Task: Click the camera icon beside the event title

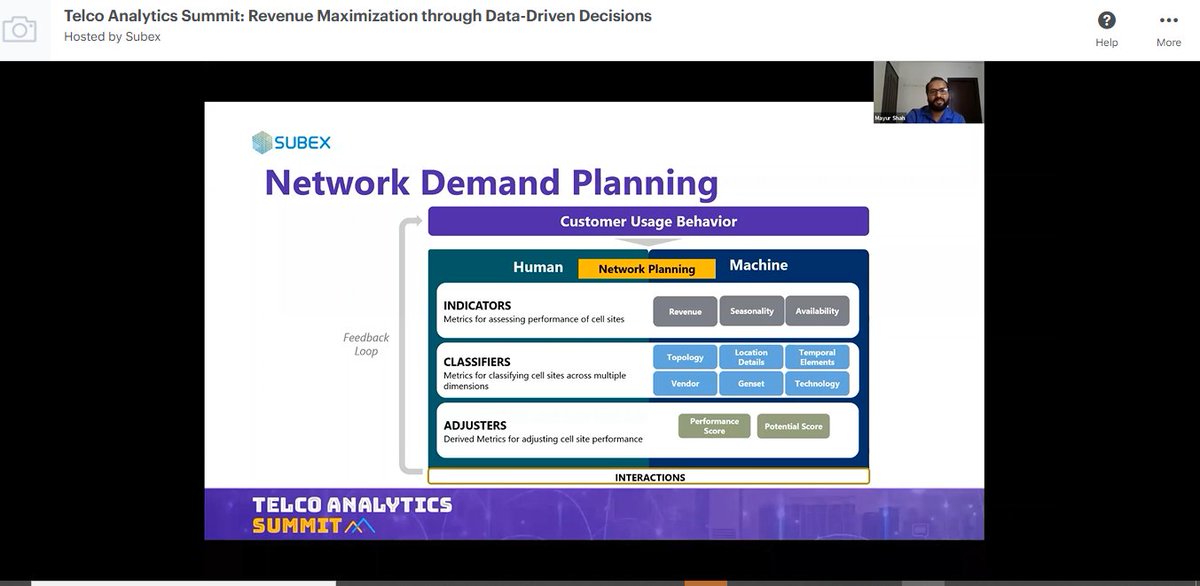Action: click(x=19, y=29)
